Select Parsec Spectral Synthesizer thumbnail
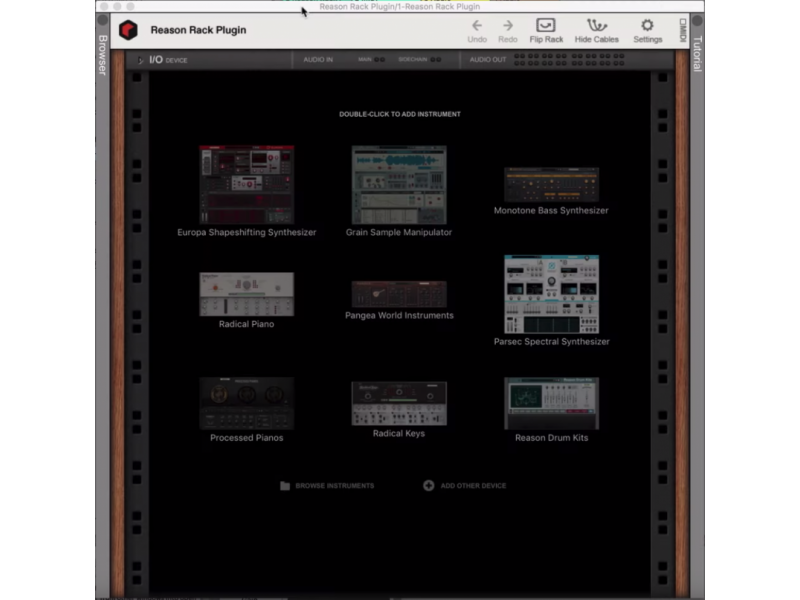The height and width of the screenshot is (600, 800). pyautogui.click(x=552, y=294)
